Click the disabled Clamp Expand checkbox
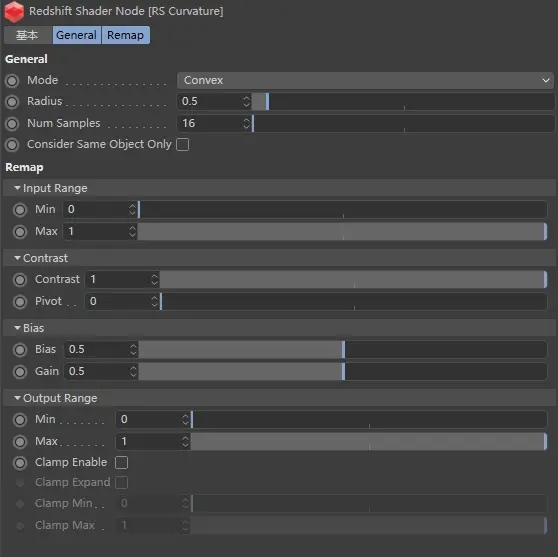 click(x=121, y=483)
